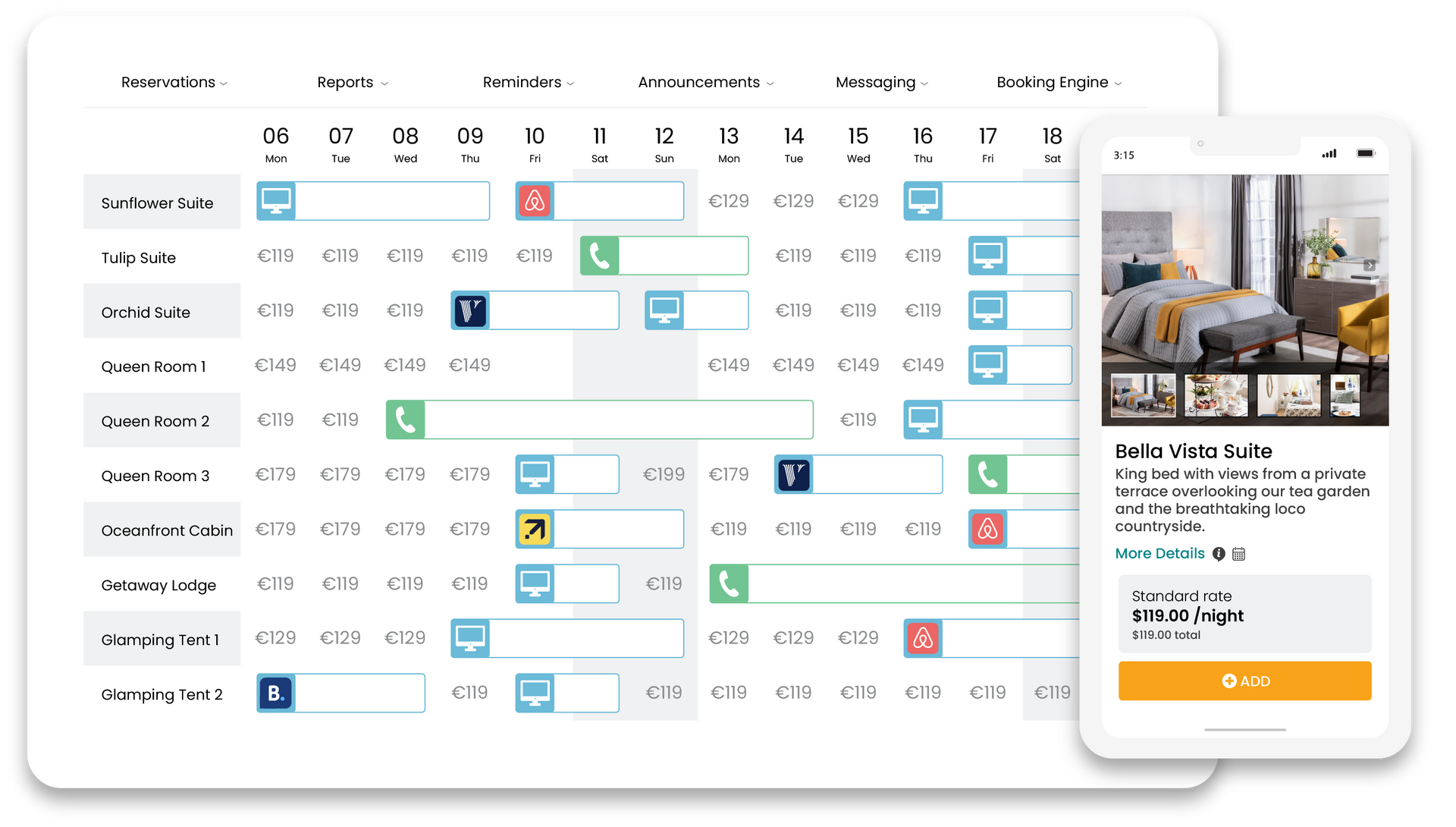
Task: Select the Vrbo icon on Queen Room 3
Action: point(795,475)
